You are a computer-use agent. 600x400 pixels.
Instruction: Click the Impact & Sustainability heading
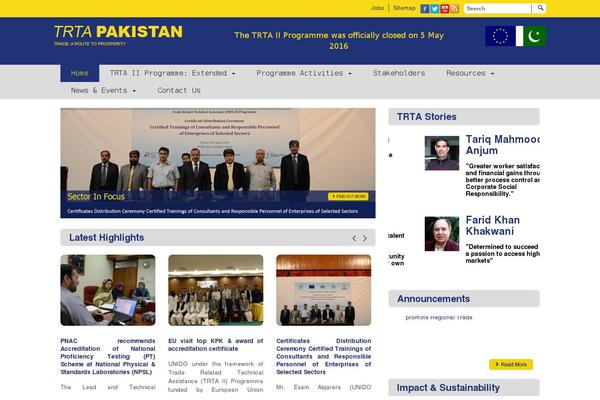(x=448, y=388)
